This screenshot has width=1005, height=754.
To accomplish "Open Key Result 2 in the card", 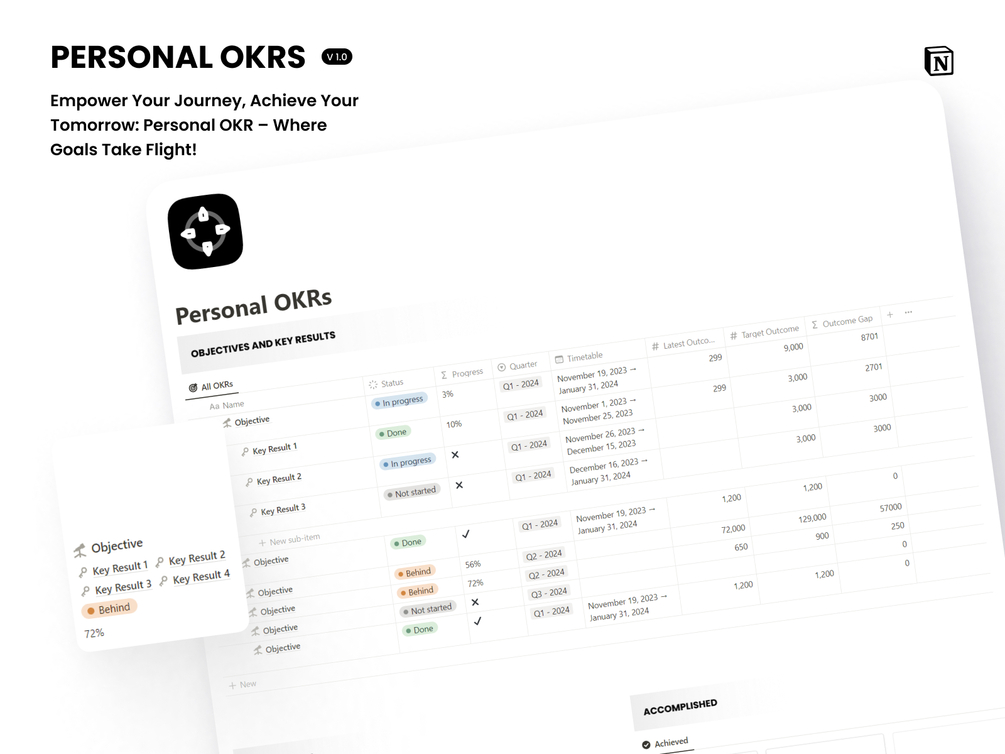I will coord(190,558).
